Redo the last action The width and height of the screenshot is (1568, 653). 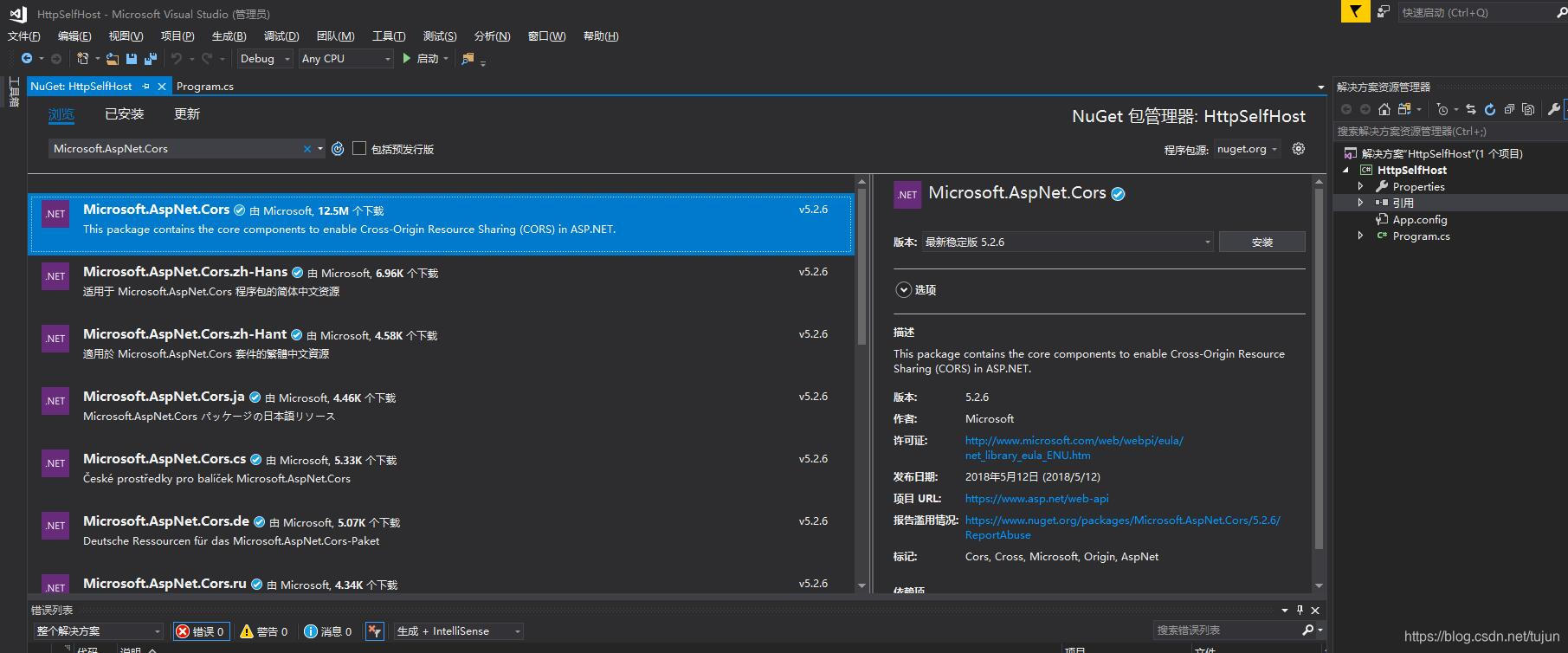[x=207, y=58]
